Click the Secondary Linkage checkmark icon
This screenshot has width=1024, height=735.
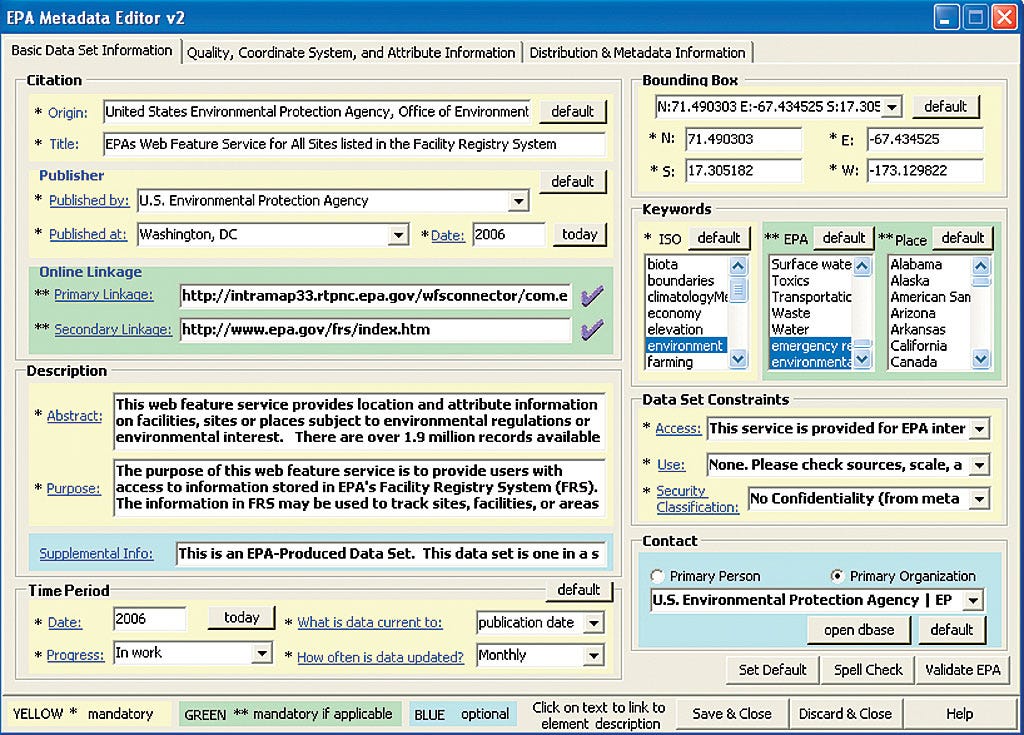tap(592, 329)
